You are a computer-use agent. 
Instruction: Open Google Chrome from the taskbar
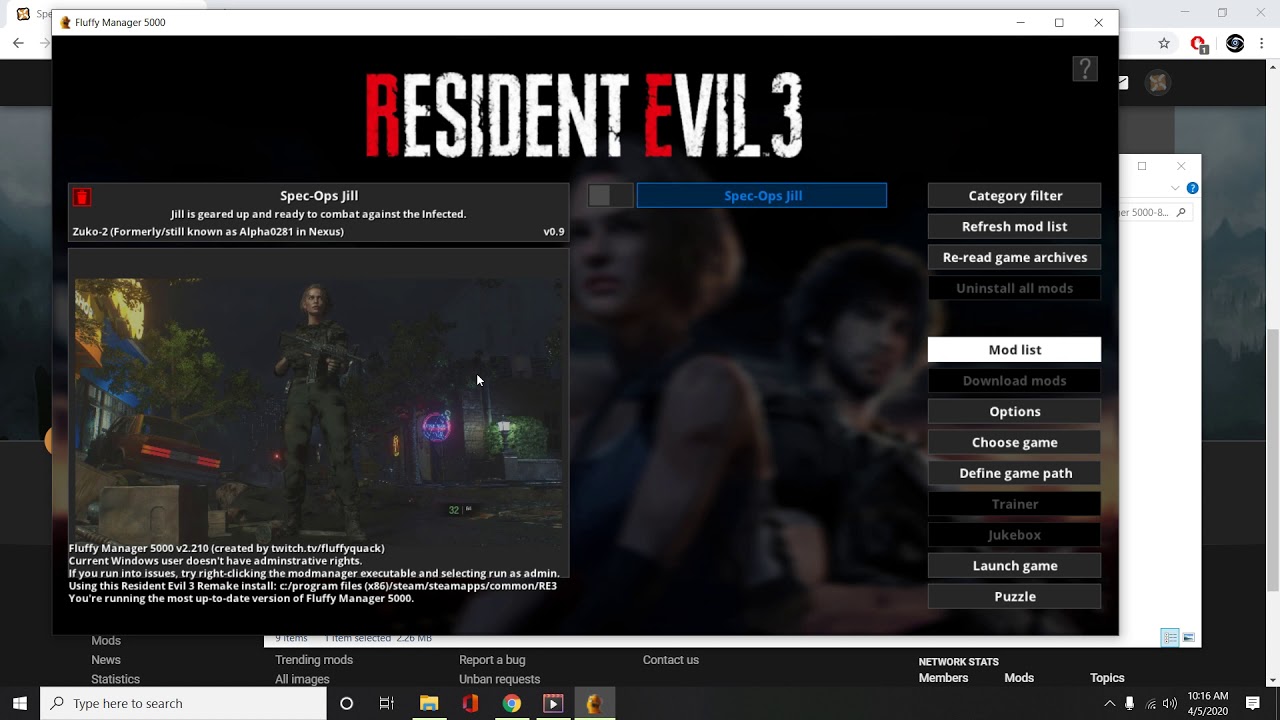[x=511, y=704]
